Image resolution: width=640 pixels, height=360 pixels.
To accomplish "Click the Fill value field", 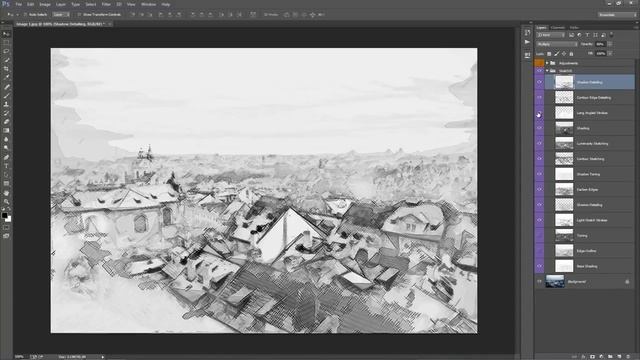I will 600,53.
